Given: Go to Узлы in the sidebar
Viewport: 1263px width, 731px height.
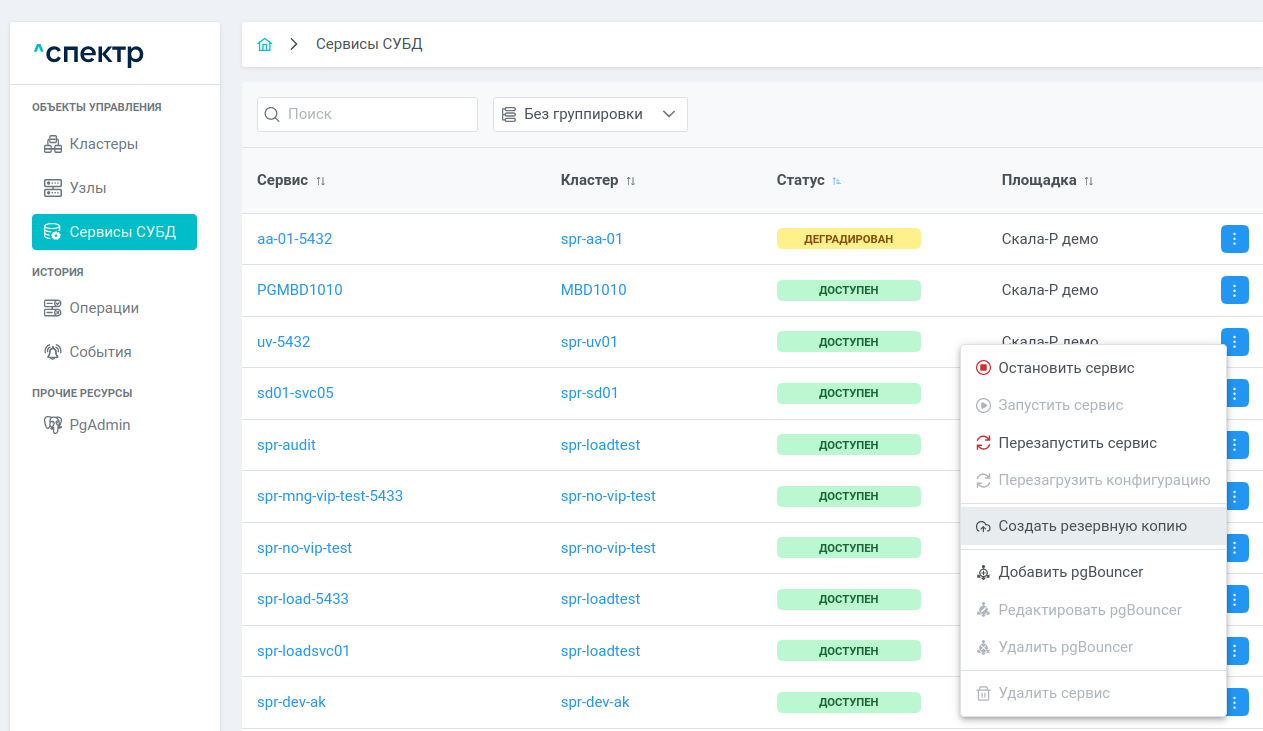Looking at the screenshot, I should pos(88,188).
